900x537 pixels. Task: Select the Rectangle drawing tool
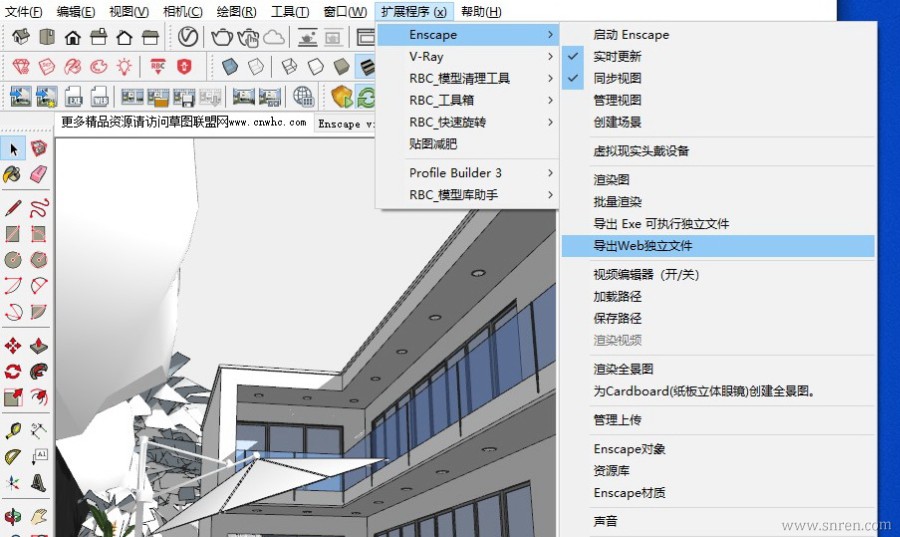(13, 234)
